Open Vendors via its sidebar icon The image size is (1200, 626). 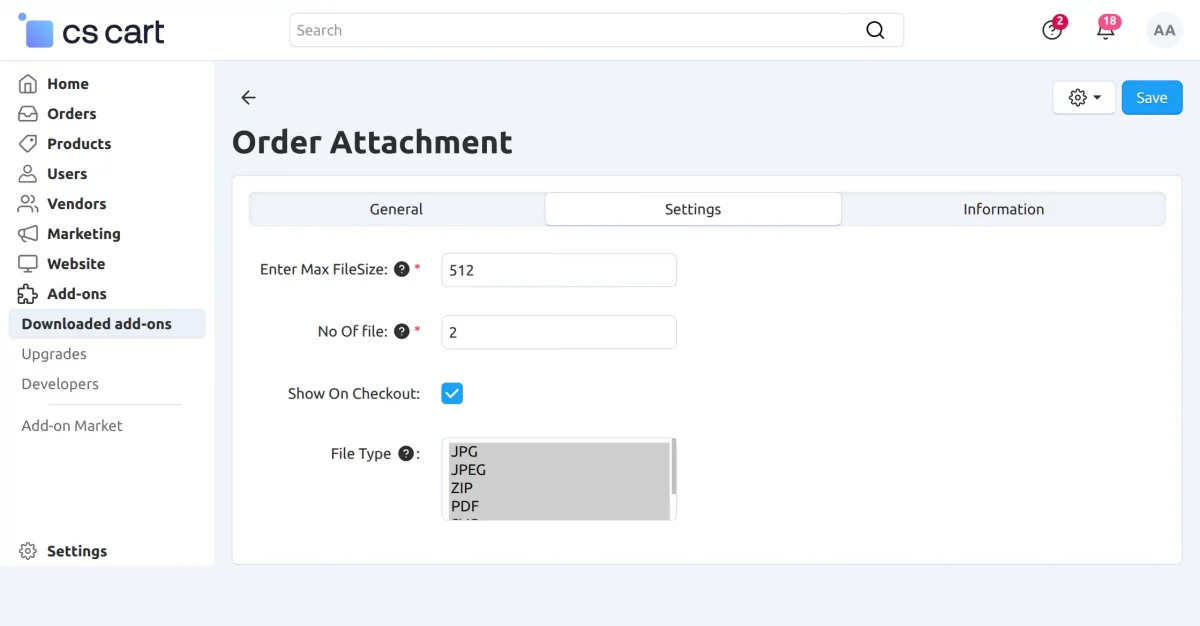coord(27,204)
